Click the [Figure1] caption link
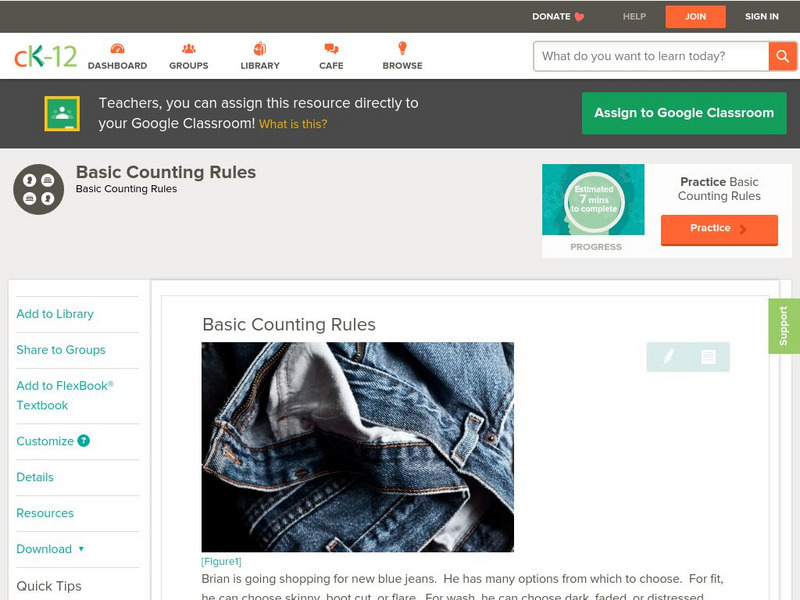This screenshot has height=600, width=800. coord(221,561)
